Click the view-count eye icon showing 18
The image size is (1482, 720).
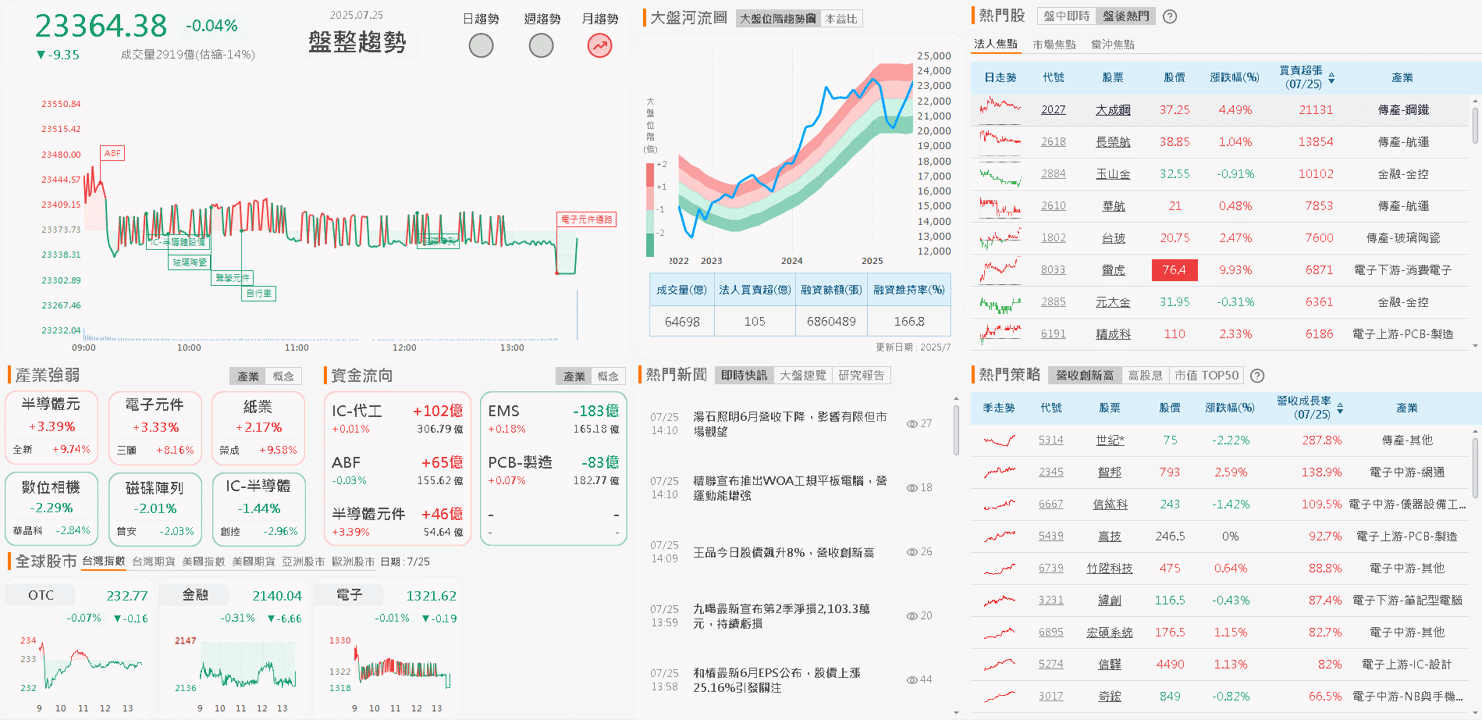click(x=911, y=488)
